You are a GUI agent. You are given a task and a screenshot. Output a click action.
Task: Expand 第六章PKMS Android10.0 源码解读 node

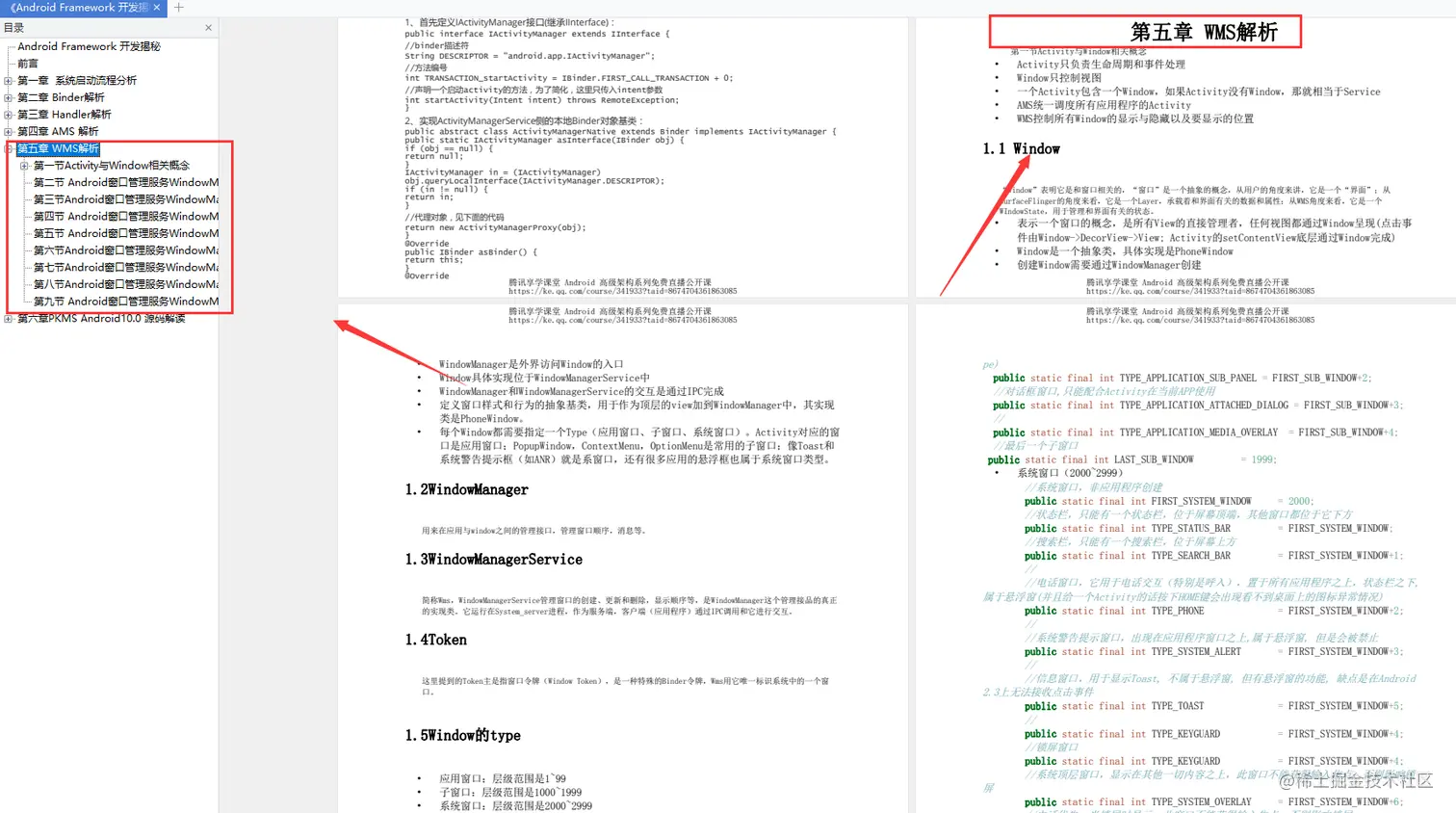pos(9,318)
